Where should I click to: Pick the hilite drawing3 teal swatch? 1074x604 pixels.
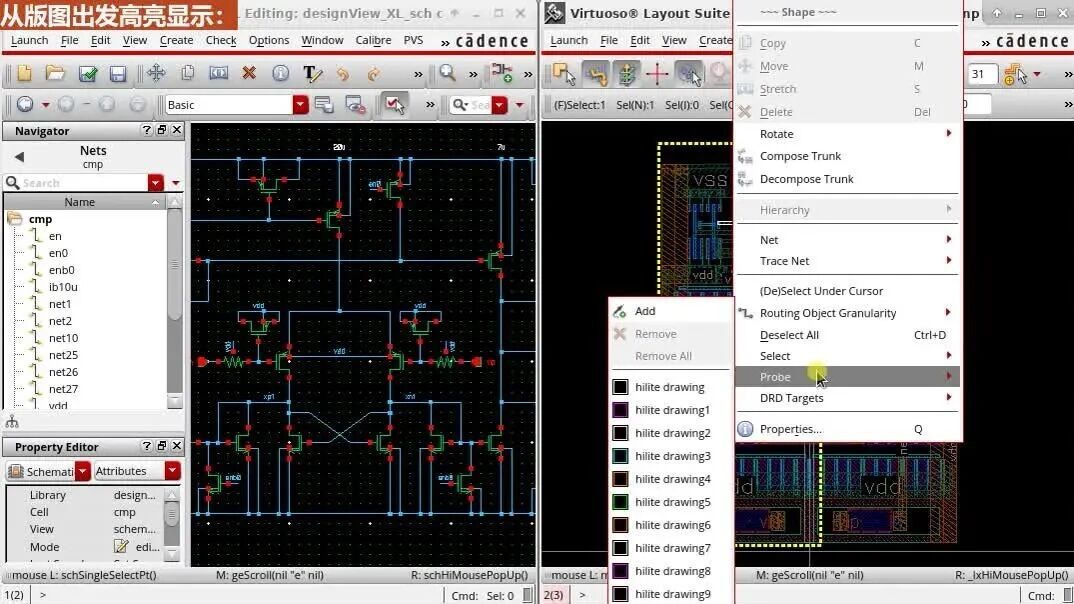pyautogui.click(x=620, y=456)
